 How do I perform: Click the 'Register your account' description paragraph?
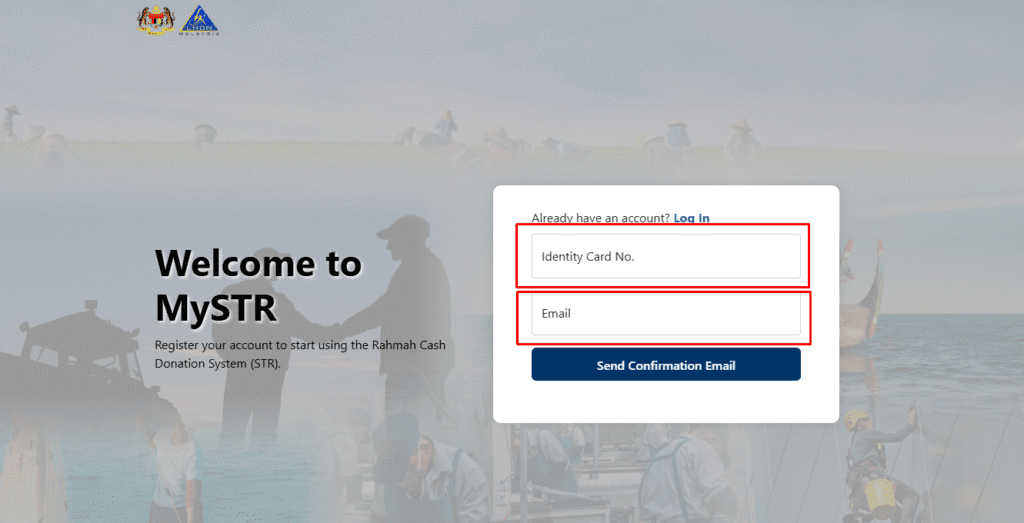pyautogui.click(x=300, y=354)
